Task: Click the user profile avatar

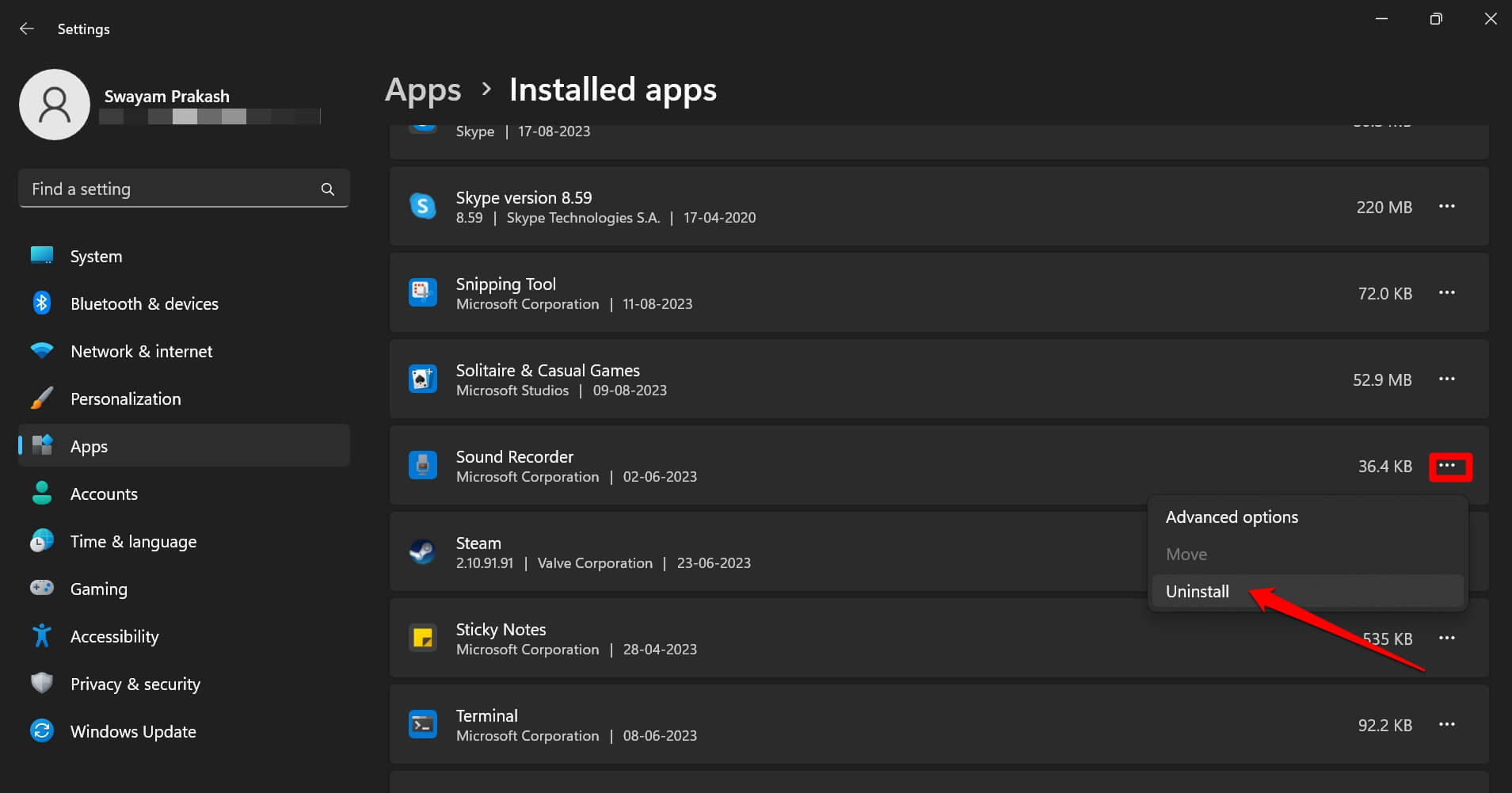Action: pyautogui.click(x=55, y=105)
